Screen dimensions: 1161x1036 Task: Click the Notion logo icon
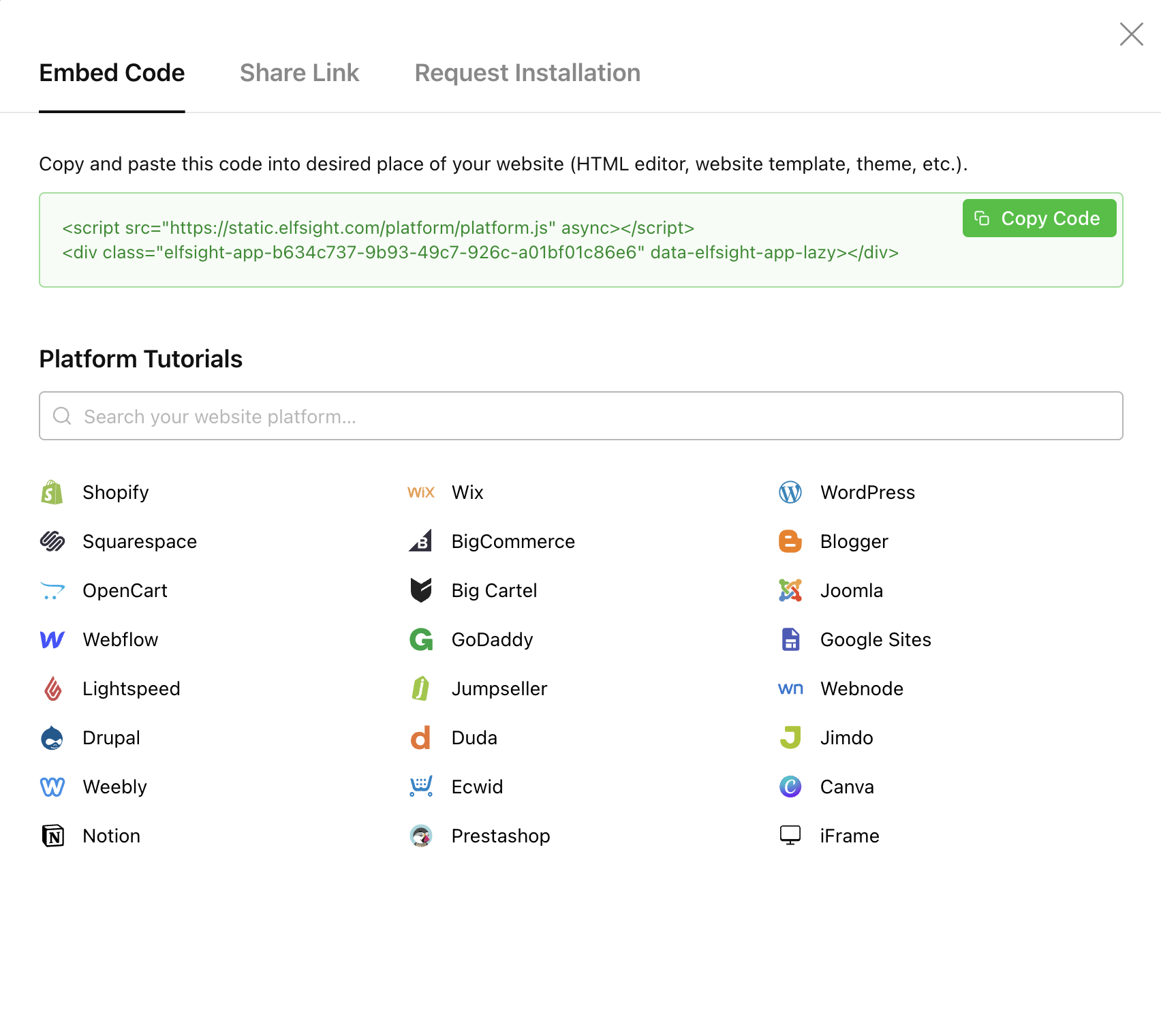[x=52, y=836]
